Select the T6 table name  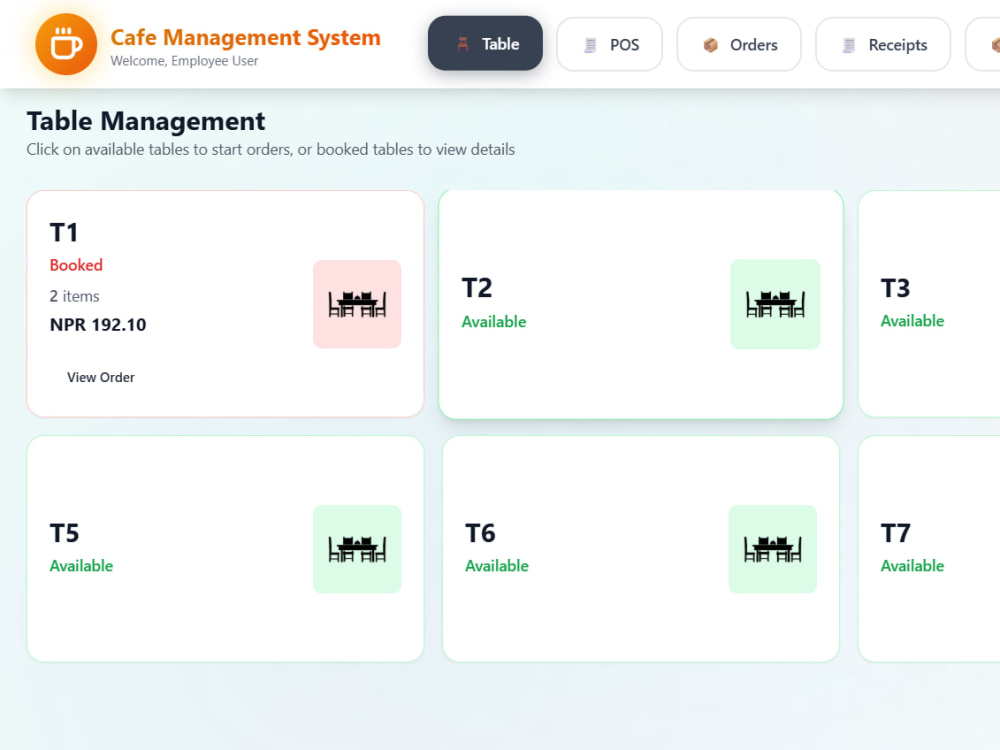coord(480,533)
